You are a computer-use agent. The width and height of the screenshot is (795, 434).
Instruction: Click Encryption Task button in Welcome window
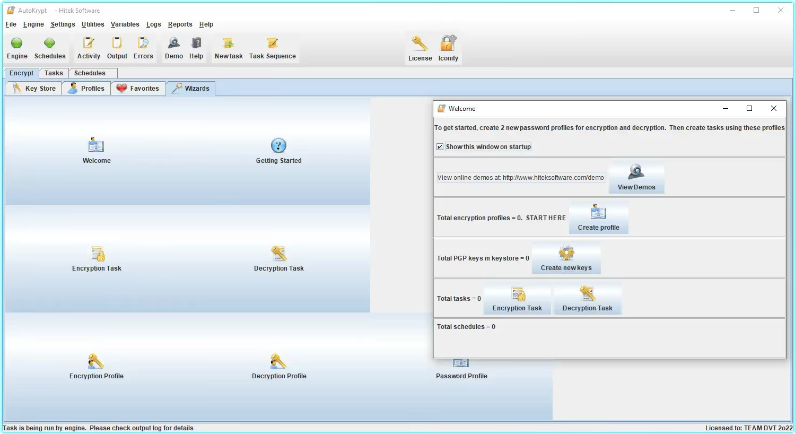[517, 299]
